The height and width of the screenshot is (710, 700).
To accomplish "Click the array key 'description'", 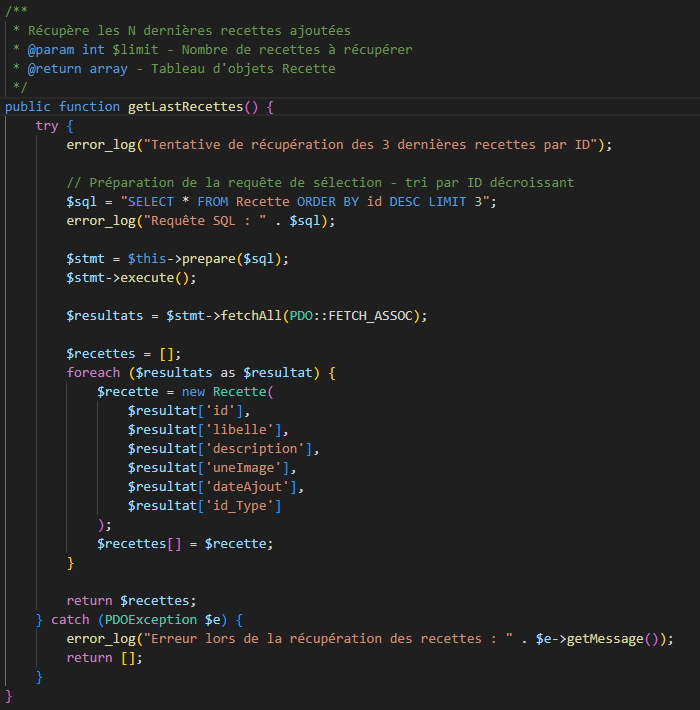I will point(255,449).
